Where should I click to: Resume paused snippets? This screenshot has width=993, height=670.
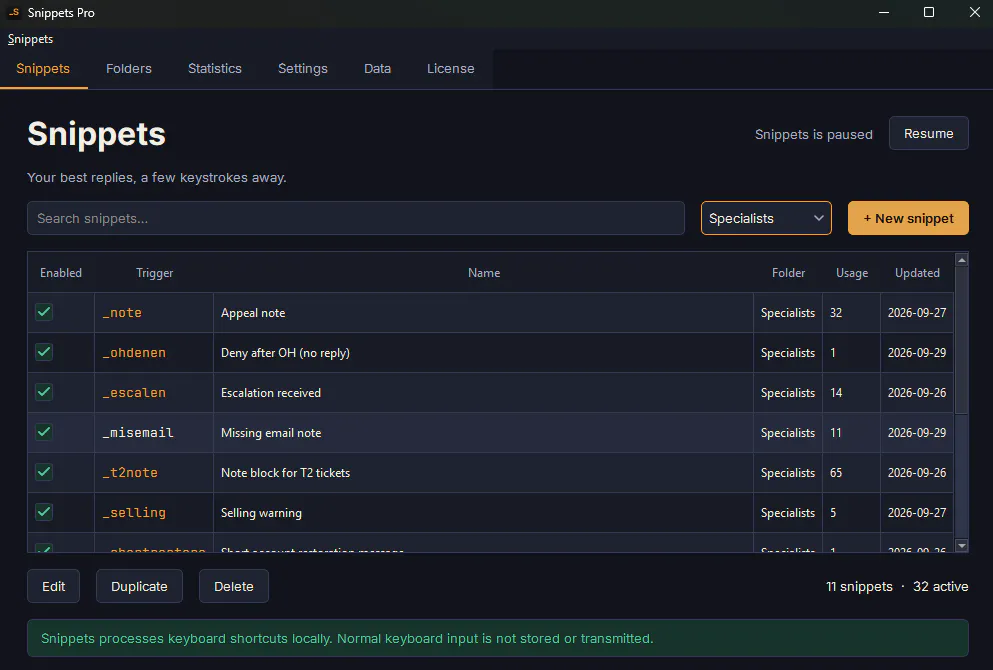(928, 133)
